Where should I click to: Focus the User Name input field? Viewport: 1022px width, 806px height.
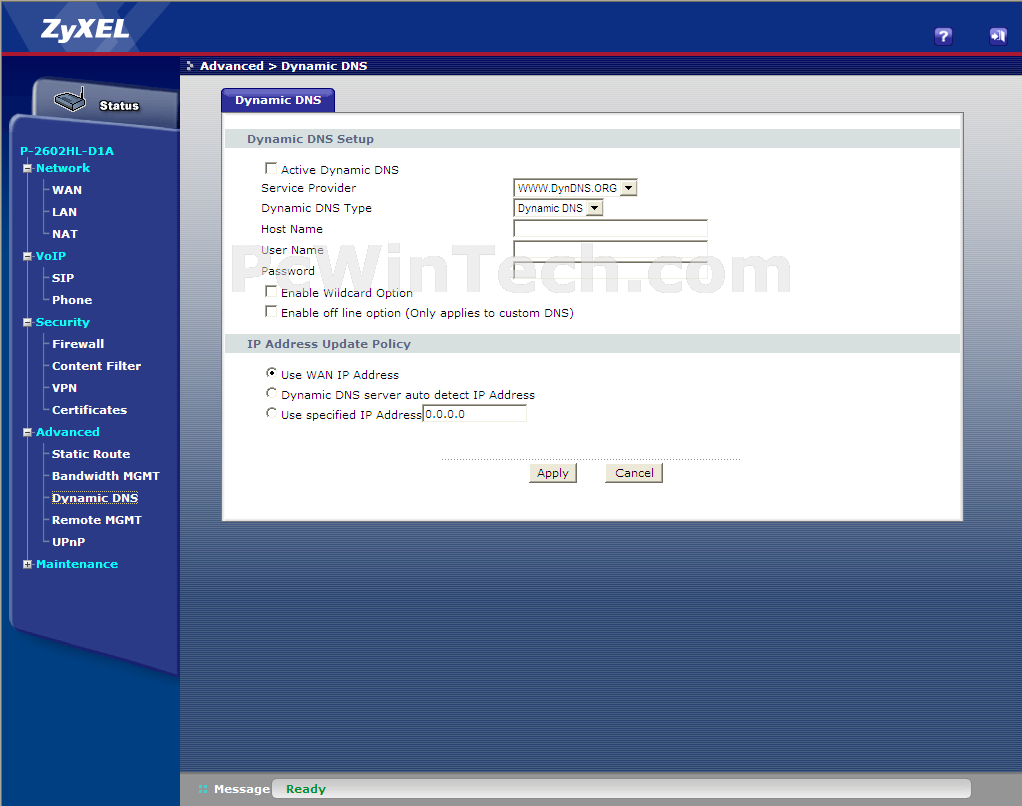pos(611,250)
